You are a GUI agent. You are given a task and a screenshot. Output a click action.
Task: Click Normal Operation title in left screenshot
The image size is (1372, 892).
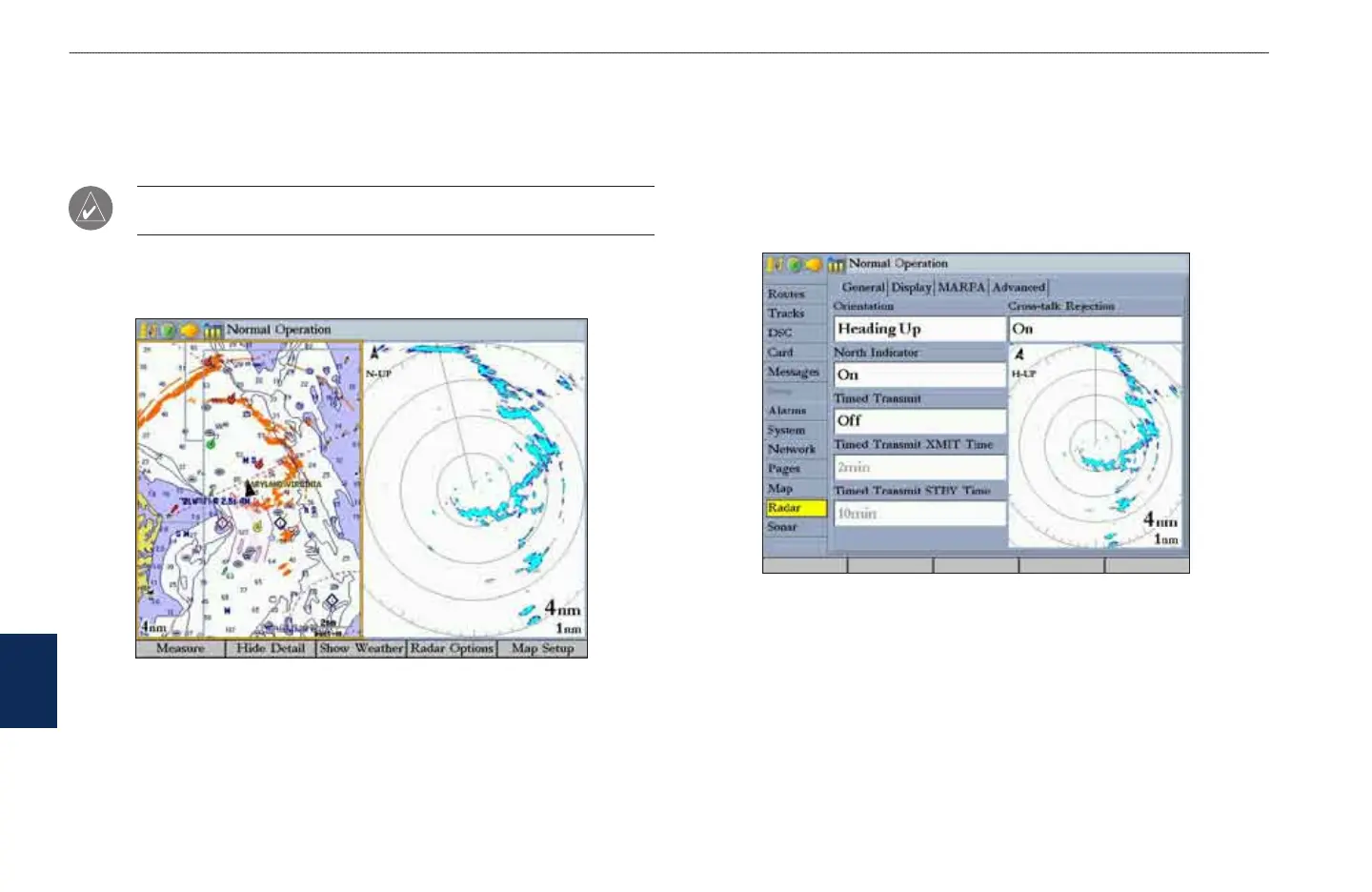[x=279, y=330]
